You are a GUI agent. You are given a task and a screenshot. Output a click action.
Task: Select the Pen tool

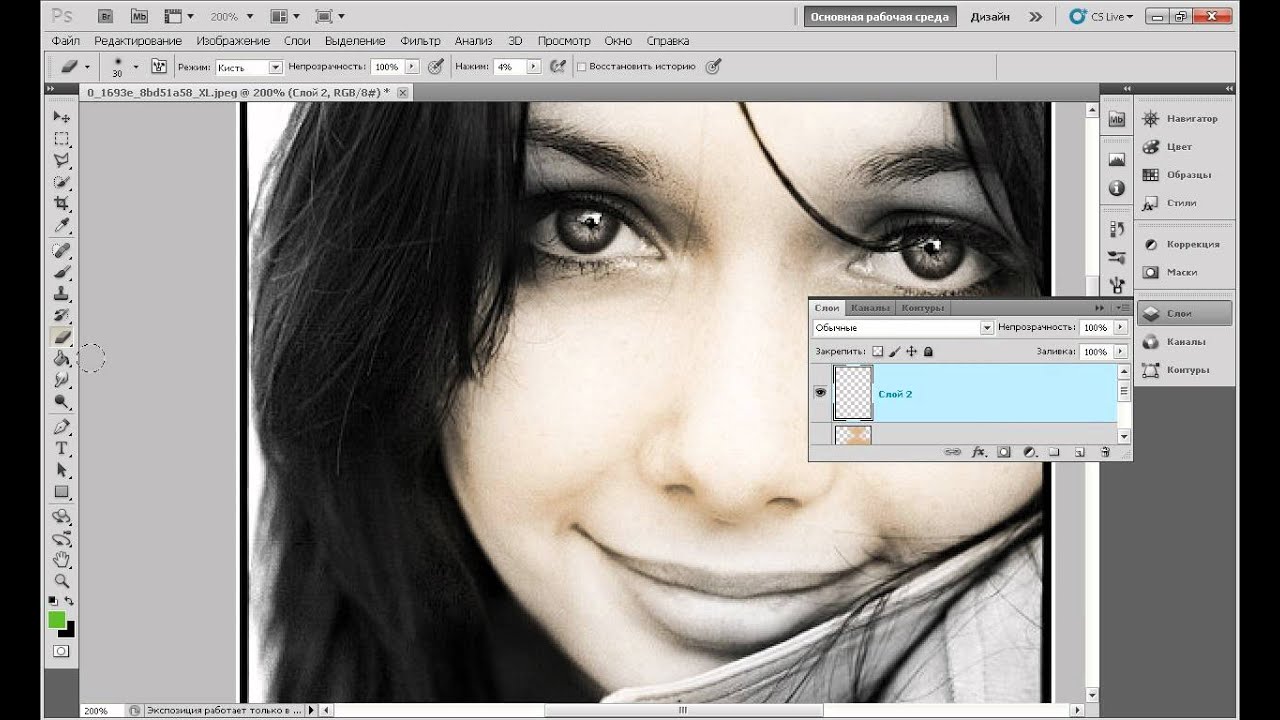point(62,427)
